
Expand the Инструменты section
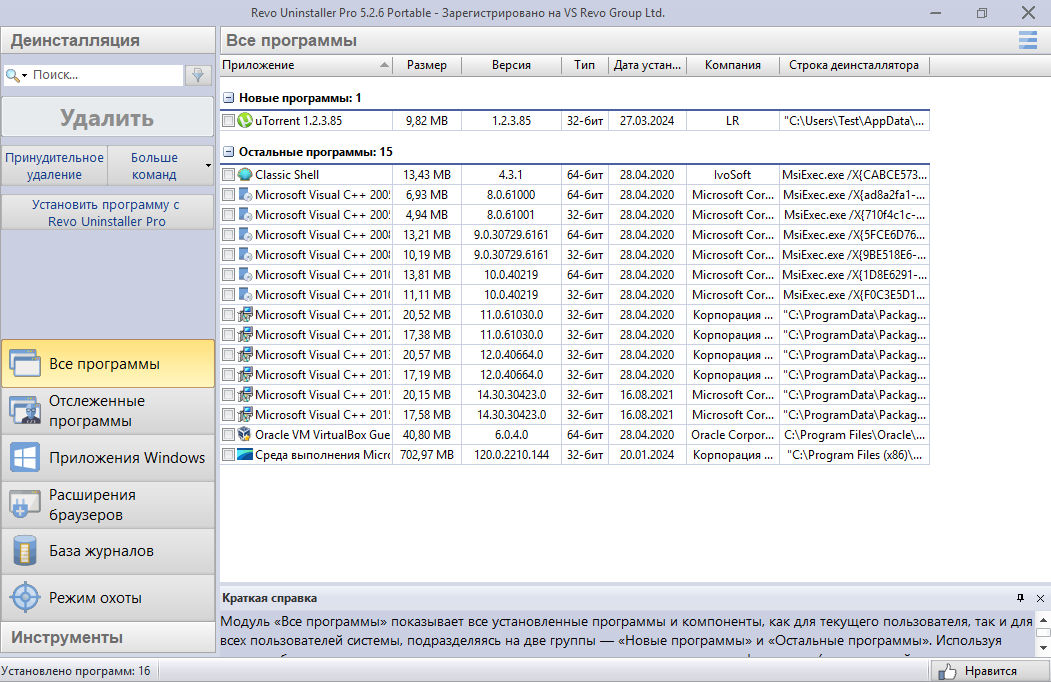[108, 637]
